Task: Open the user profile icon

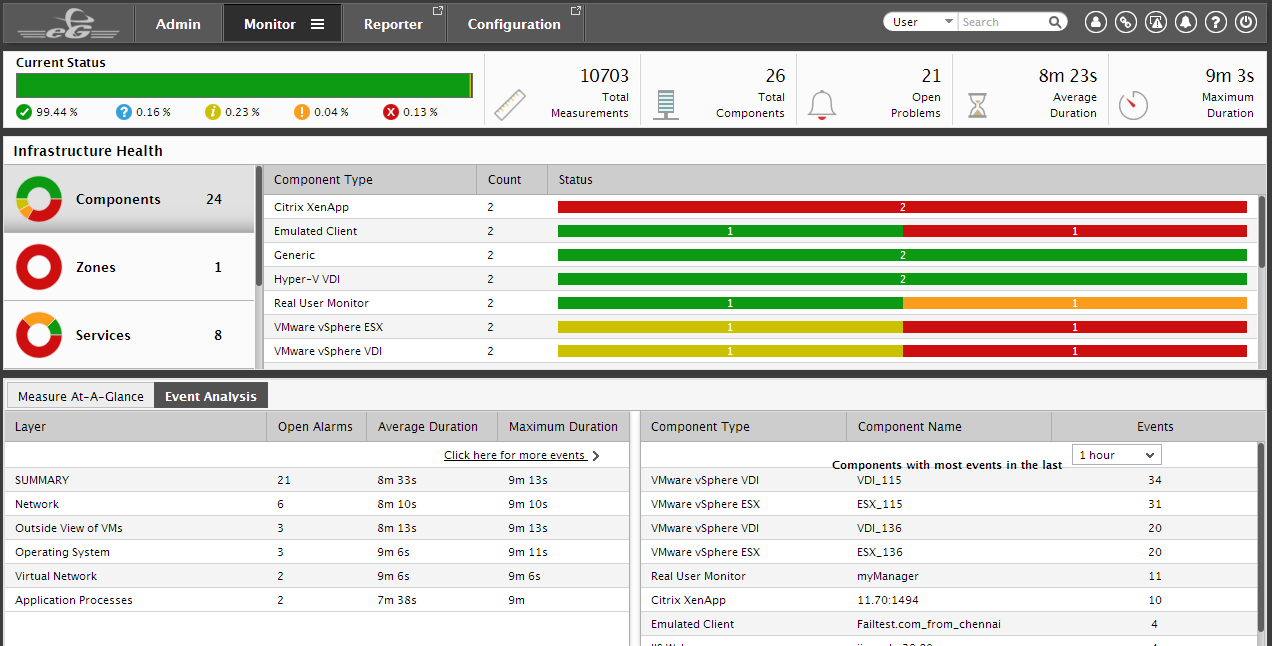Action: (1095, 22)
